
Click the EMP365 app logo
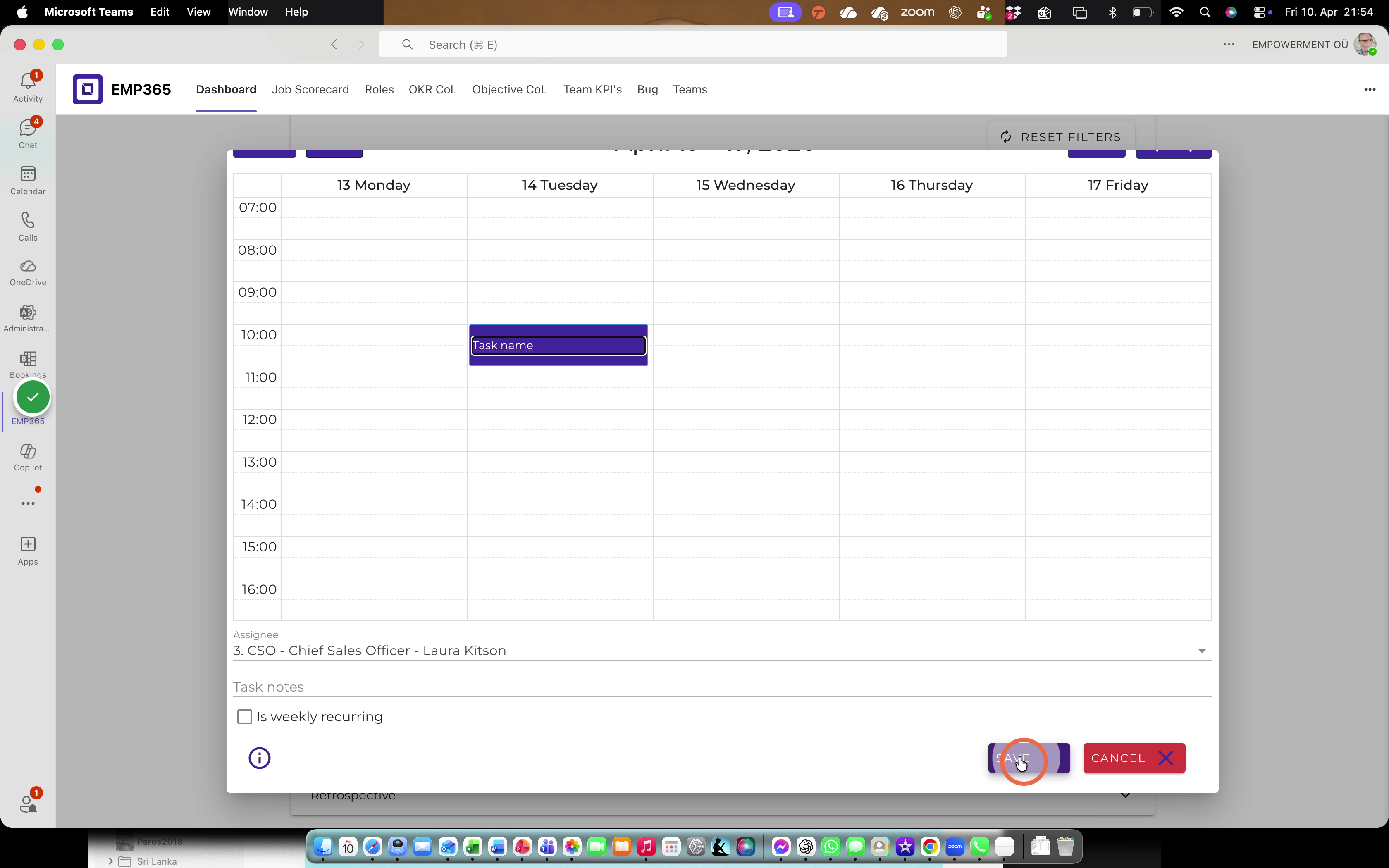87,89
